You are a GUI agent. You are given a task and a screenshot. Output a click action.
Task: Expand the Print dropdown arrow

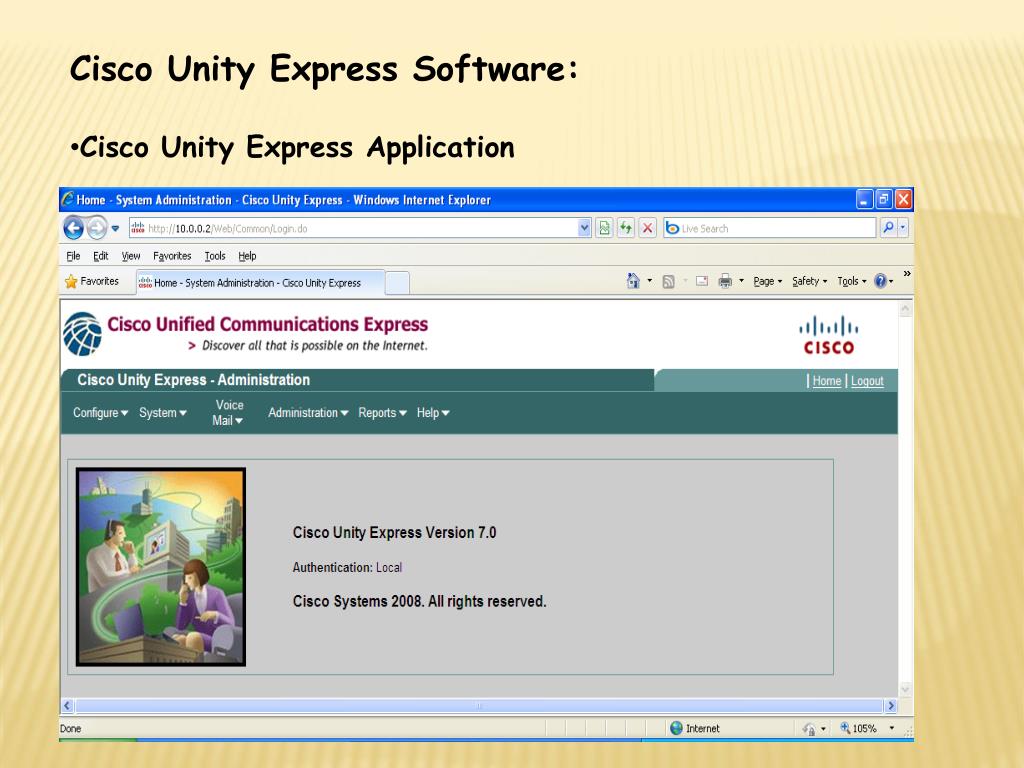click(x=741, y=281)
